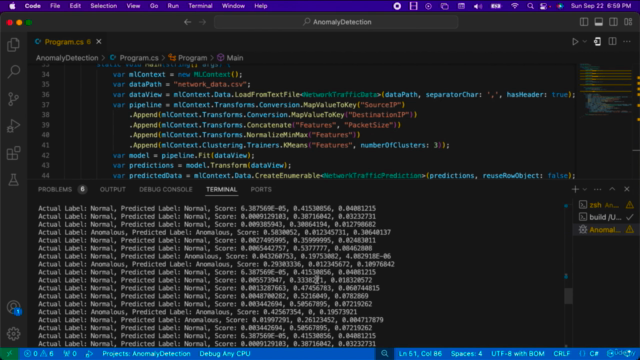The image size is (640, 360).
Task: Go to line via Ln 51, Col 86
Action: (420, 354)
